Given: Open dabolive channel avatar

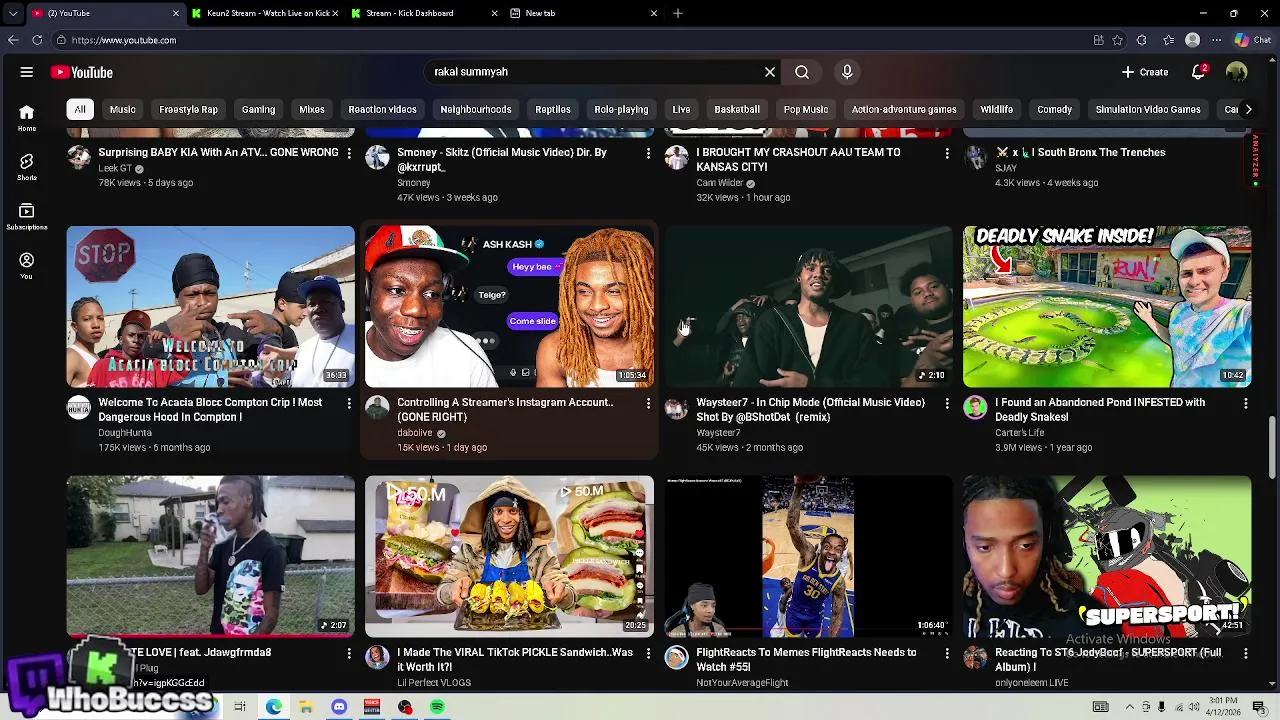Looking at the screenshot, I should pyautogui.click(x=377, y=407).
